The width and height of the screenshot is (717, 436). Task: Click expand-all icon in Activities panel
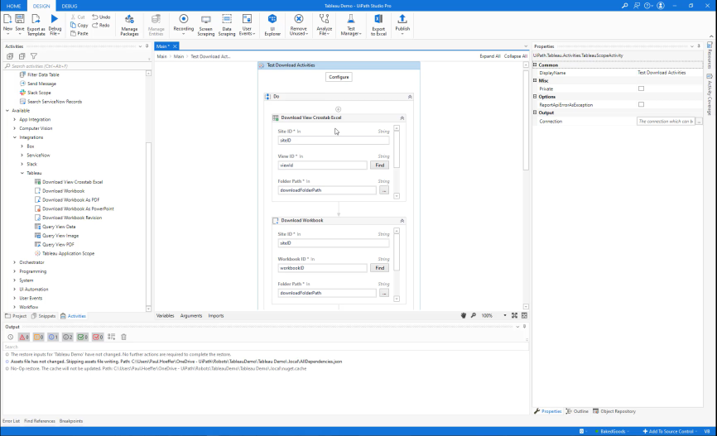10,56
